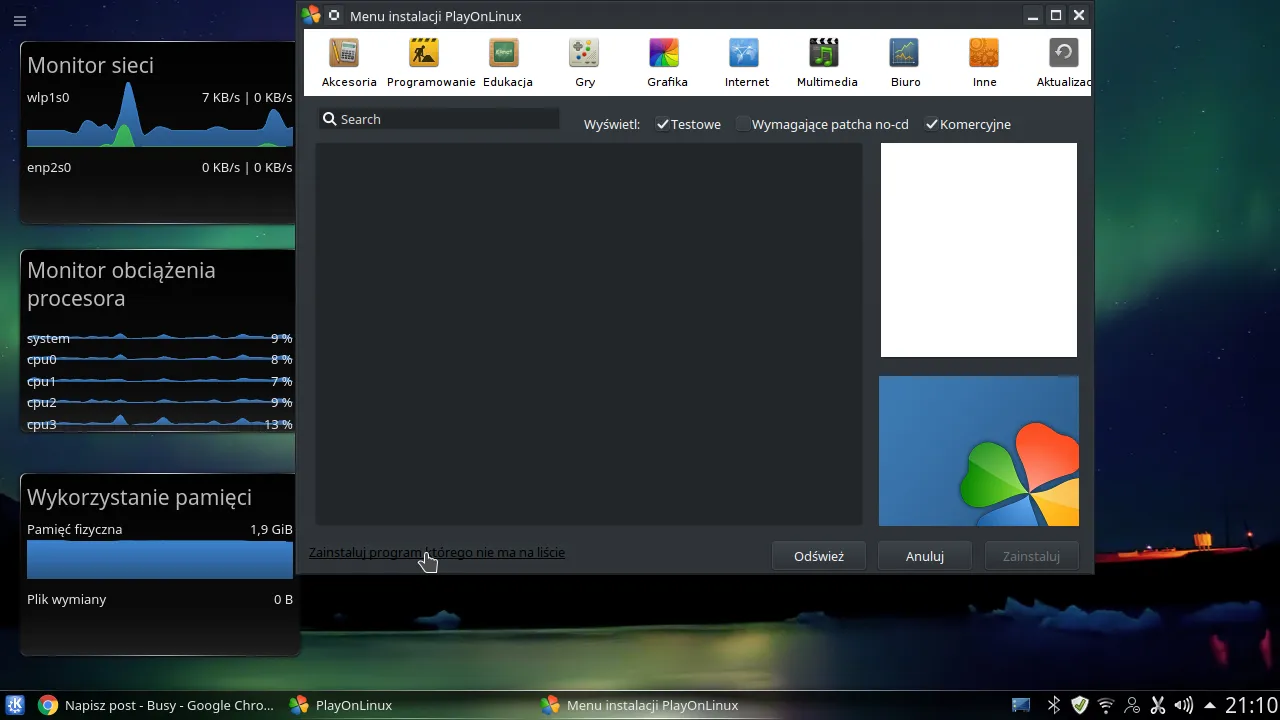Click Plik wymiany swap row
1280x720 pixels.
pos(160,599)
